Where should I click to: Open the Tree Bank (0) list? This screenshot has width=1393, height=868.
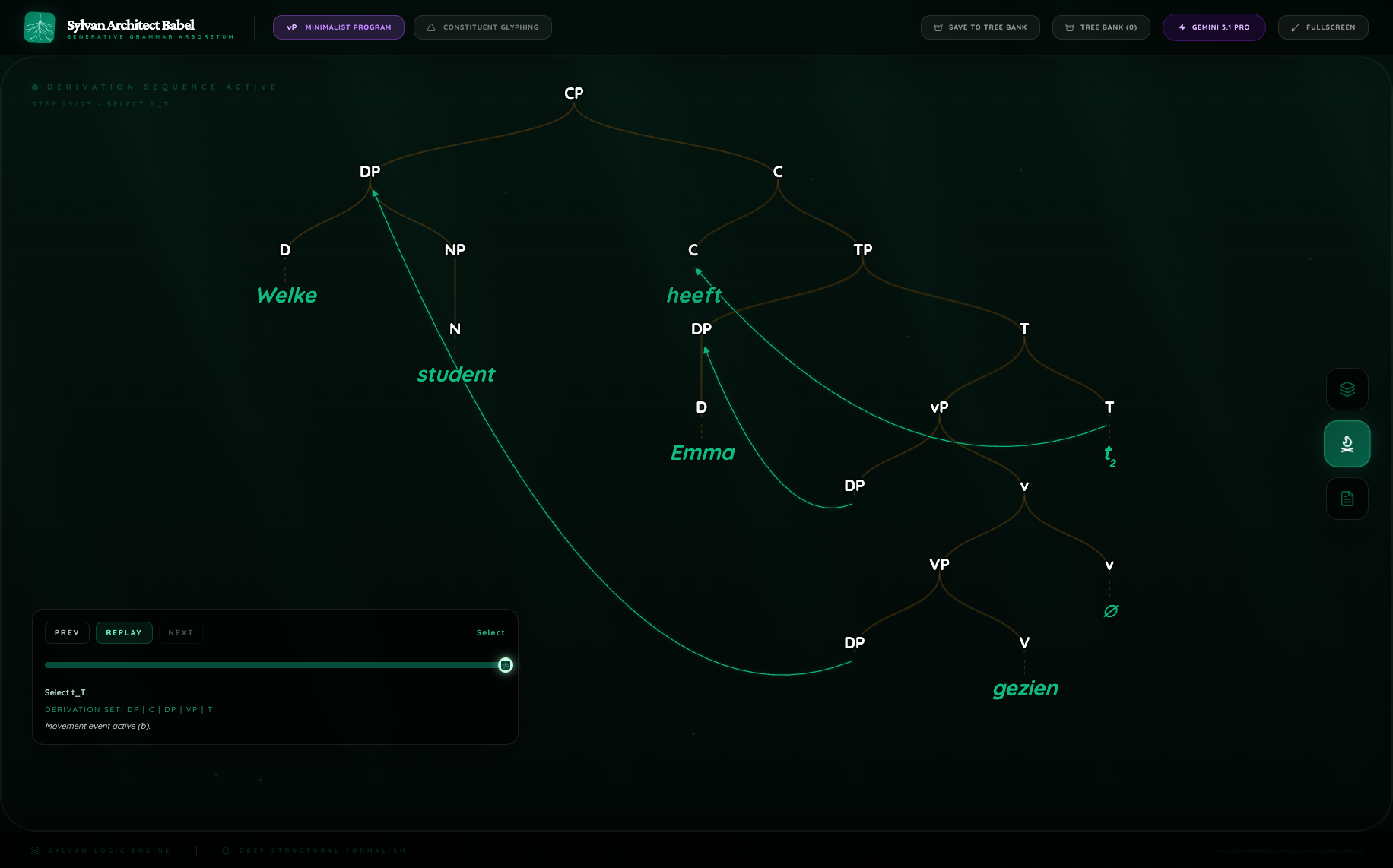(1100, 27)
